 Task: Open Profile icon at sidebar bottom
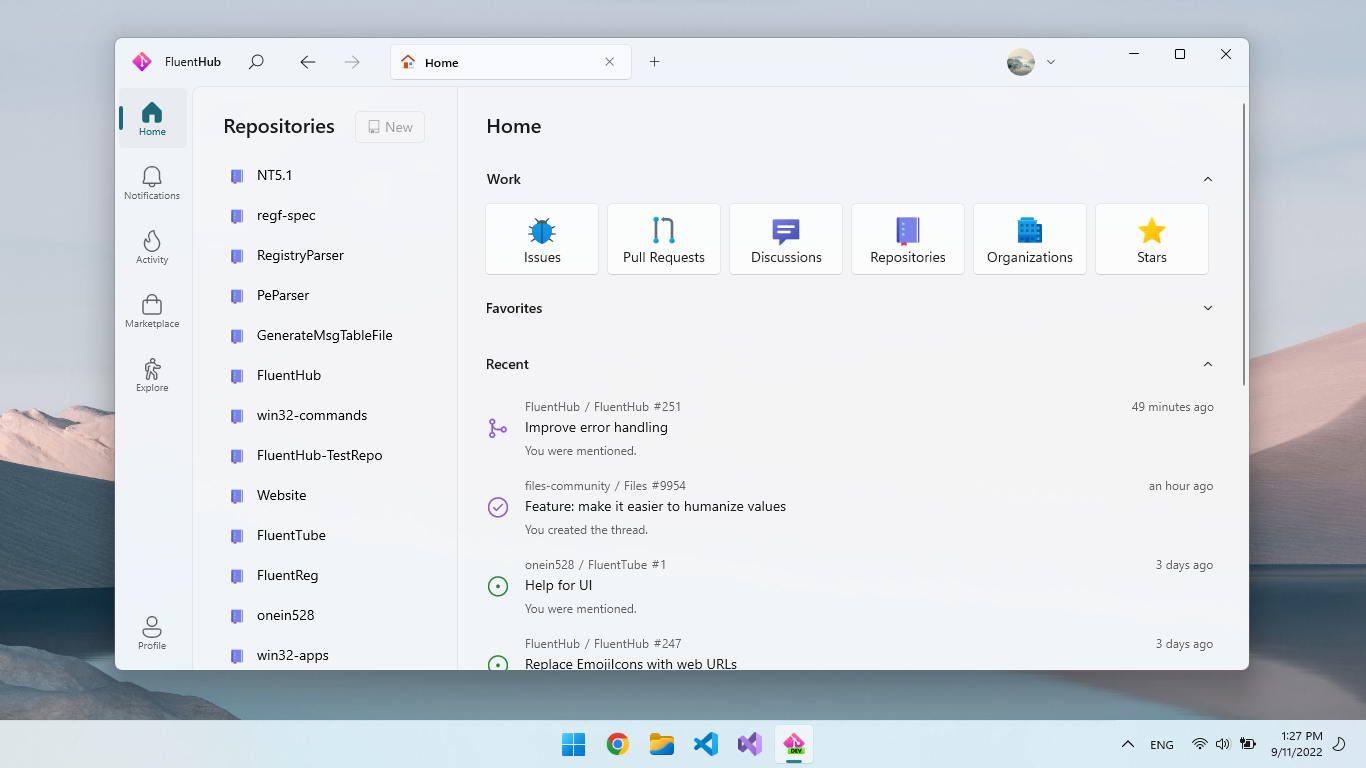click(152, 632)
